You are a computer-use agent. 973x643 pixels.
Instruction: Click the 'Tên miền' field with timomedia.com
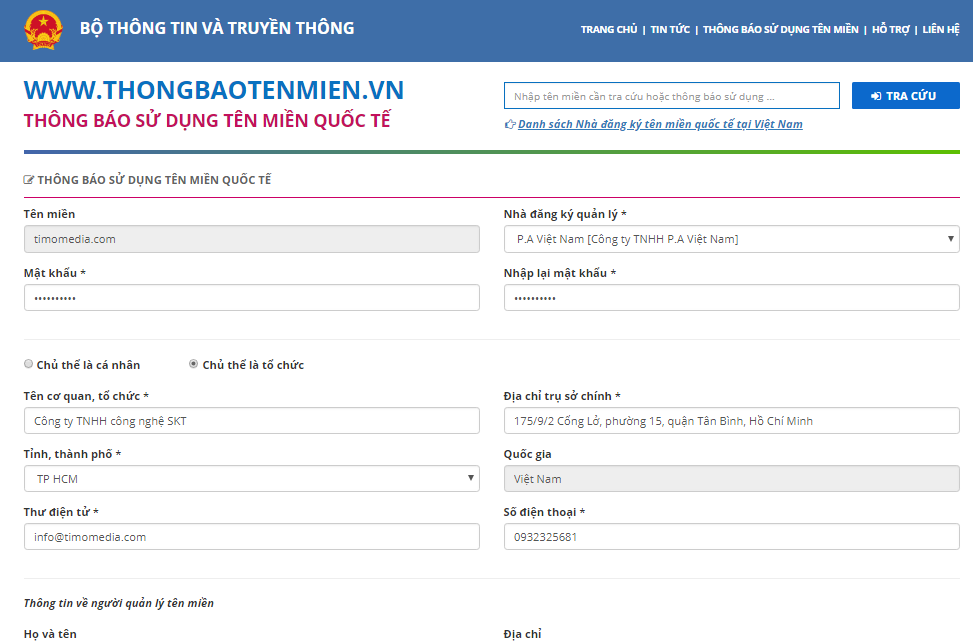(251, 239)
